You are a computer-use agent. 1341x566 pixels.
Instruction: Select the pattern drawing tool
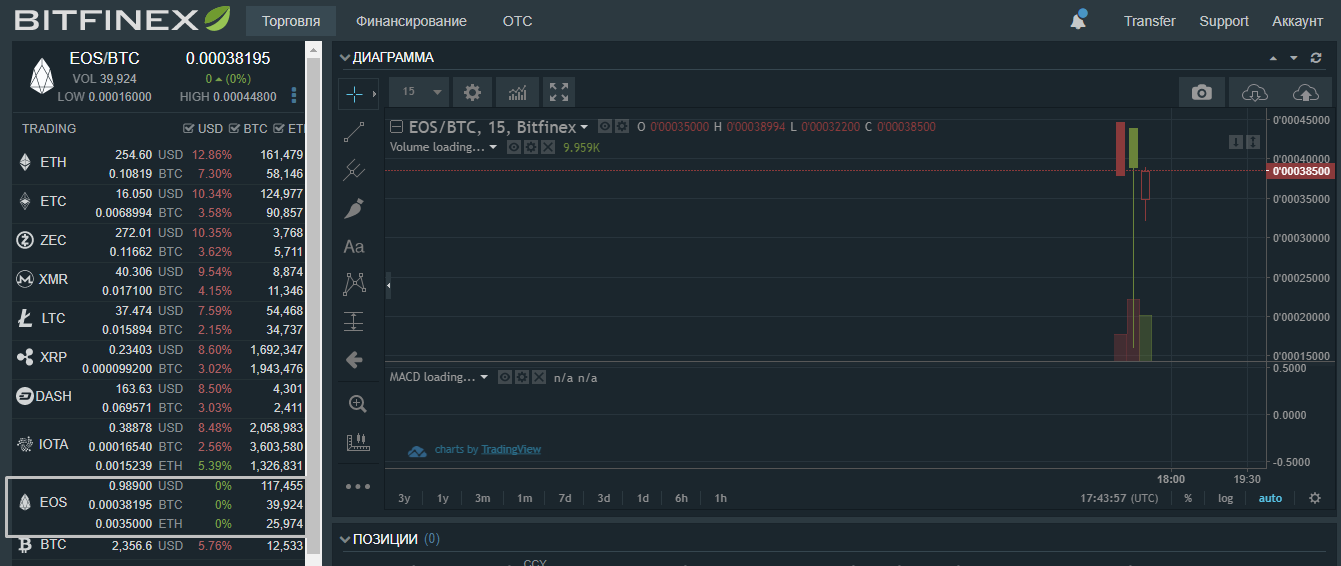coord(354,284)
